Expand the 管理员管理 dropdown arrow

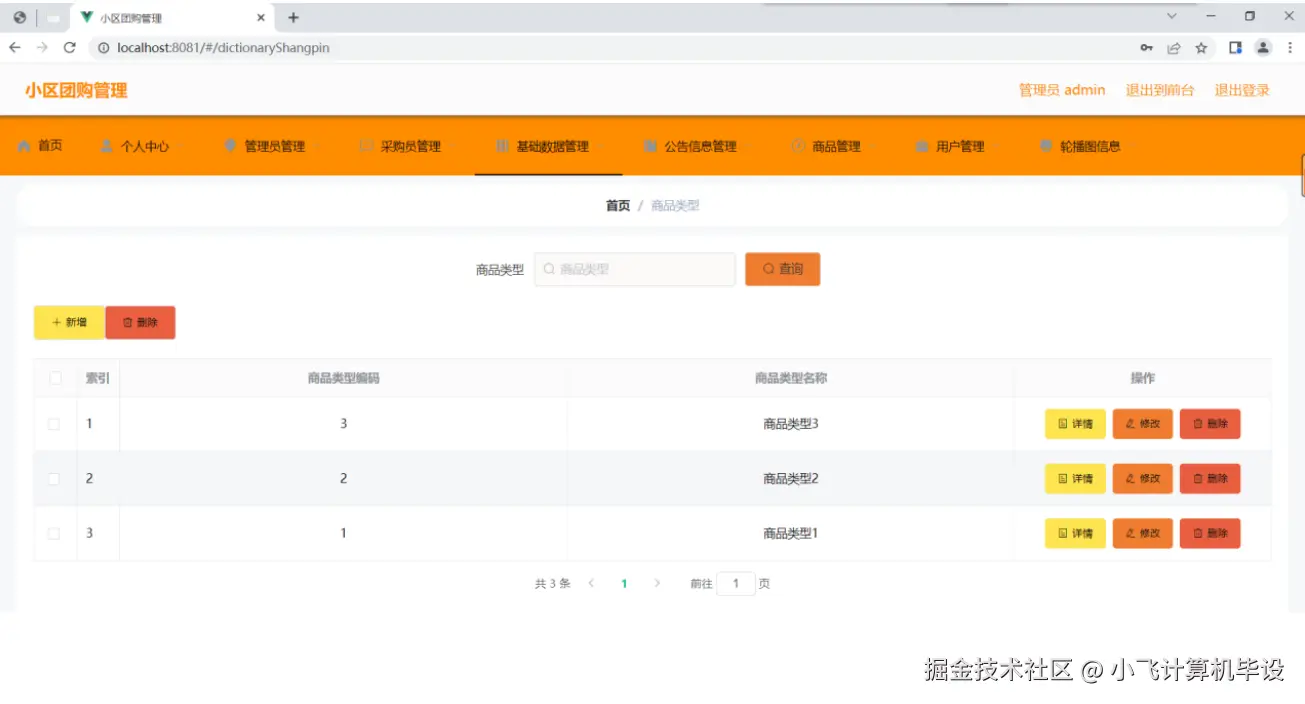click(316, 145)
